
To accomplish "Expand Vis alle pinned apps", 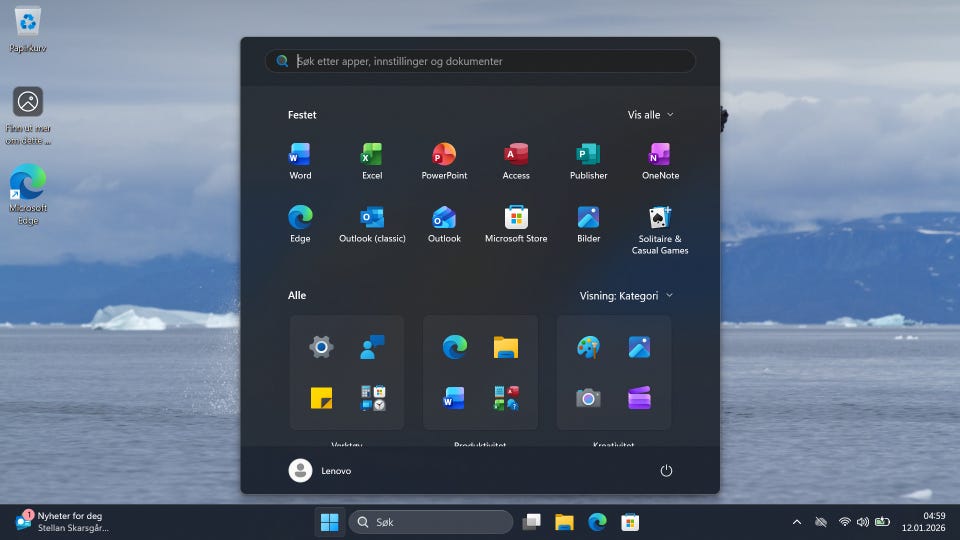I will [x=650, y=114].
